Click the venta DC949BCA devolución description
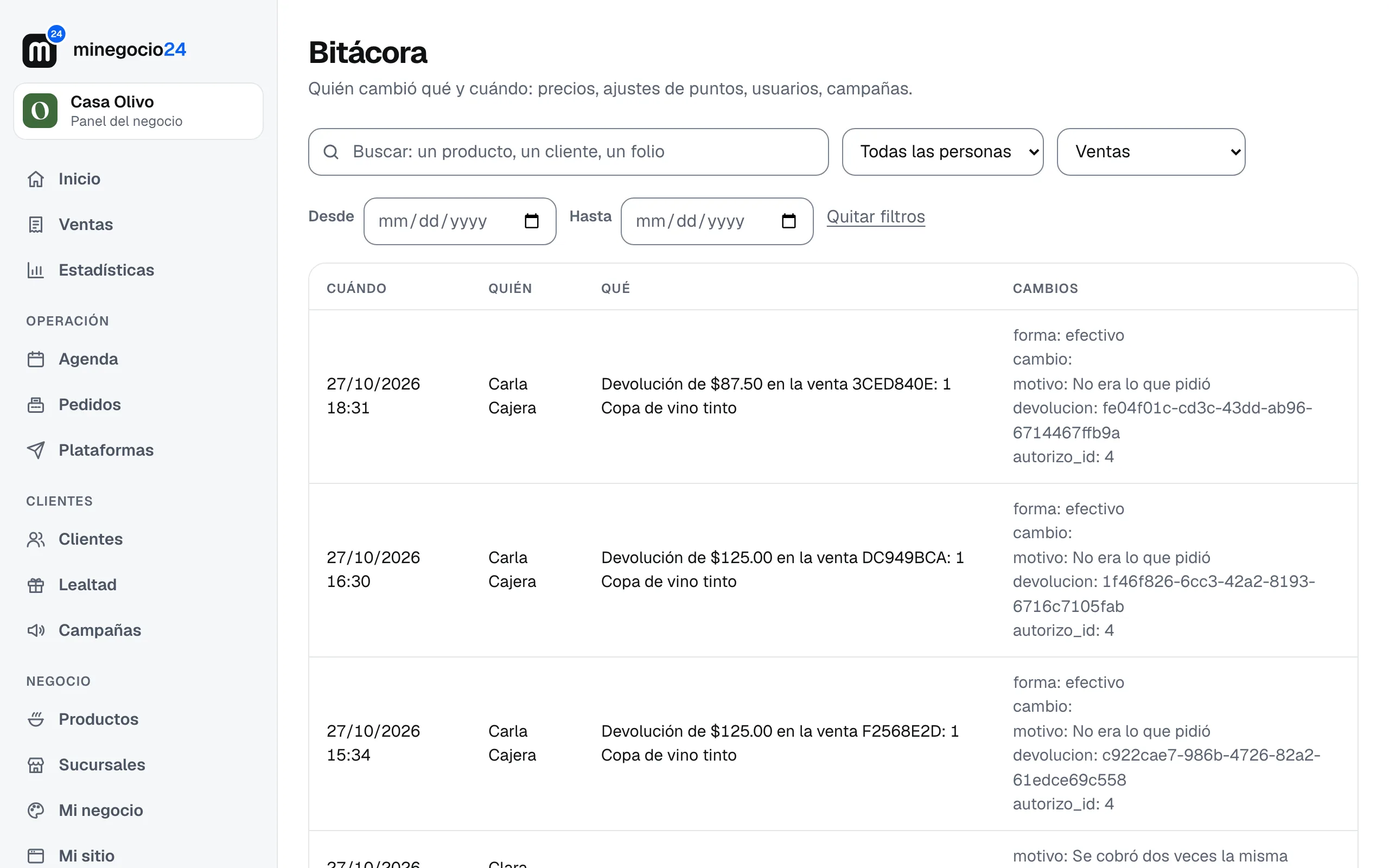 click(x=782, y=570)
